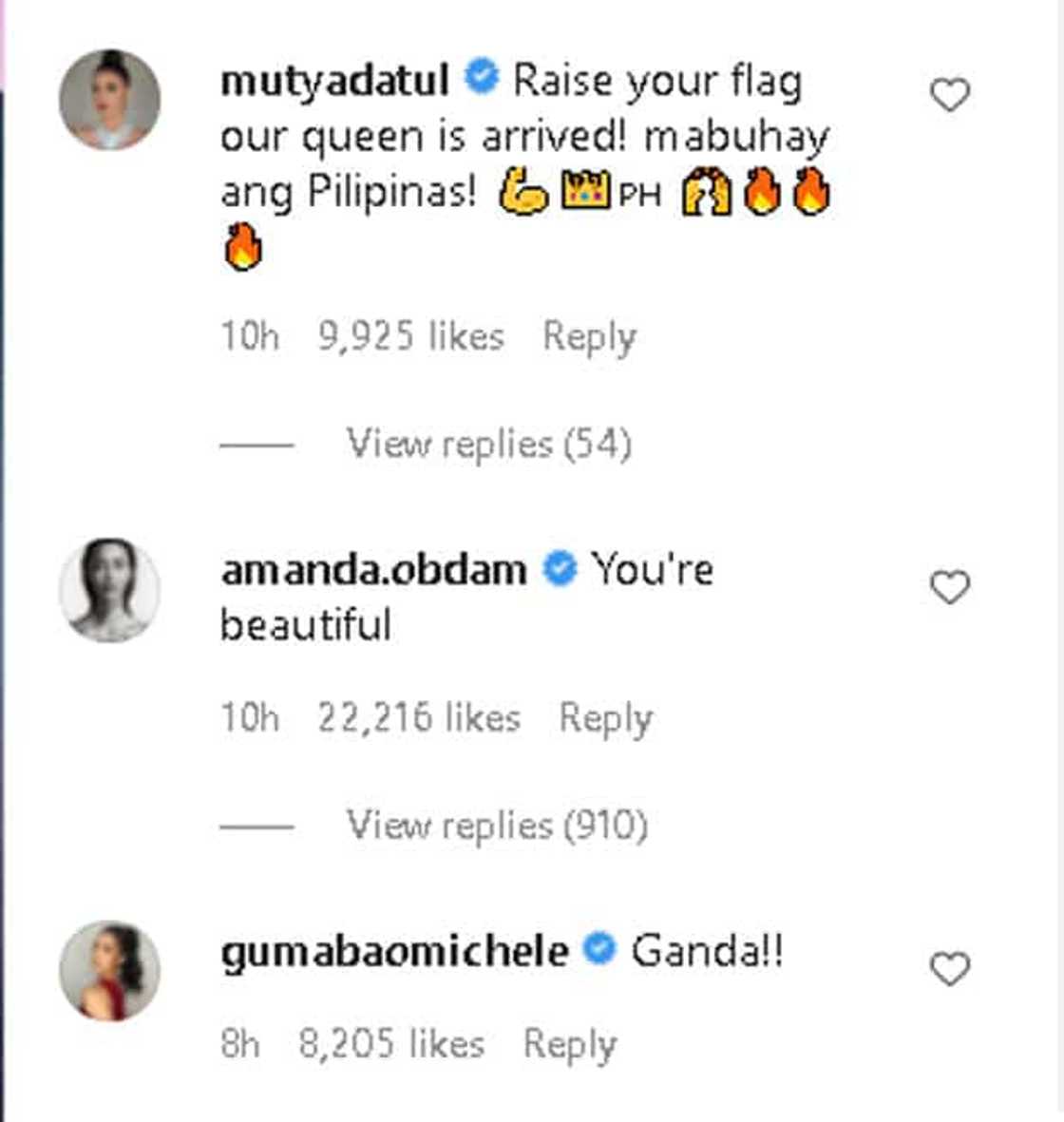Reply to amanda.obdam's comment
The height and width of the screenshot is (1122, 1064).
[605, 718]
